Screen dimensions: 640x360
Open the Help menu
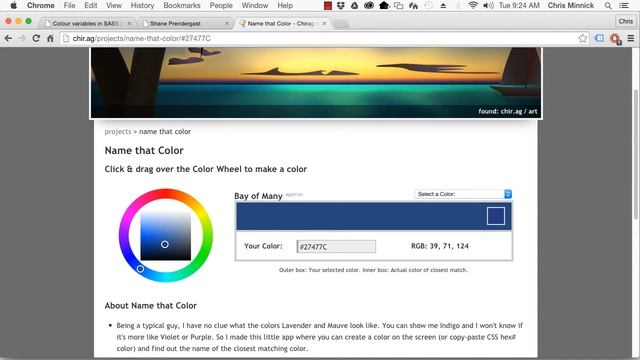[x=285, y=5]
